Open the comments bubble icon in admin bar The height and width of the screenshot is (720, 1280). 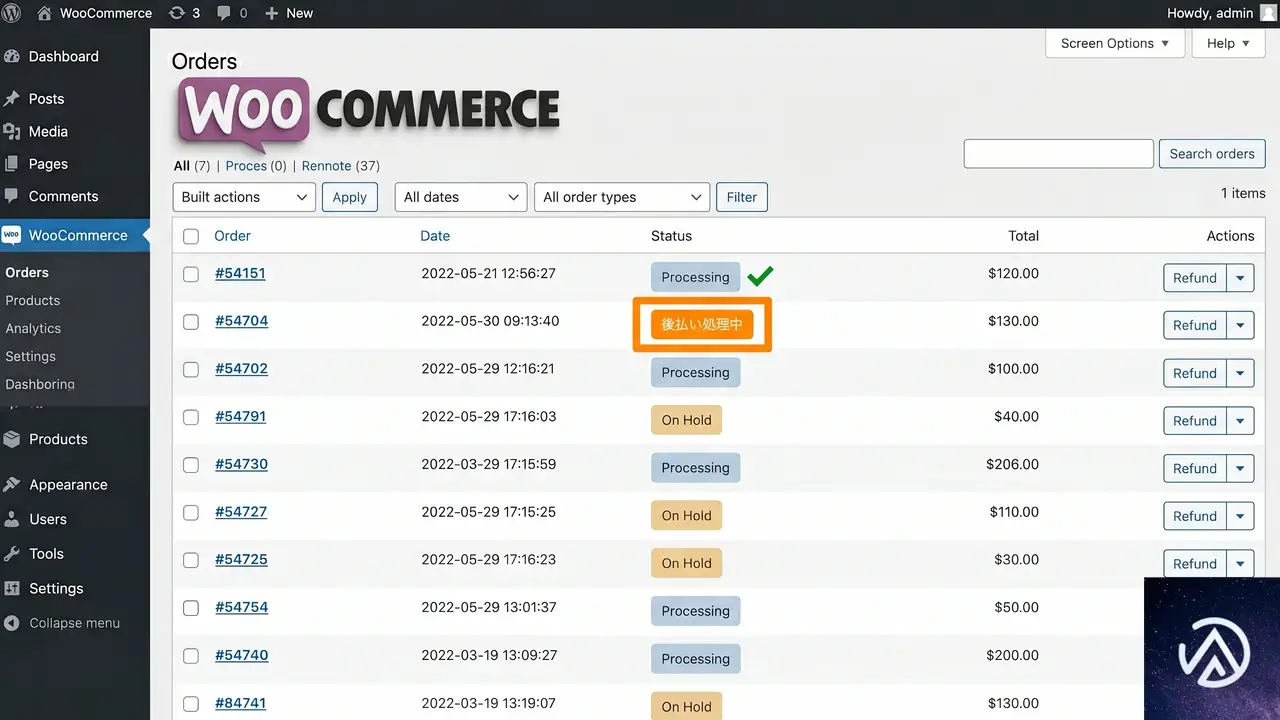[224, 13]
